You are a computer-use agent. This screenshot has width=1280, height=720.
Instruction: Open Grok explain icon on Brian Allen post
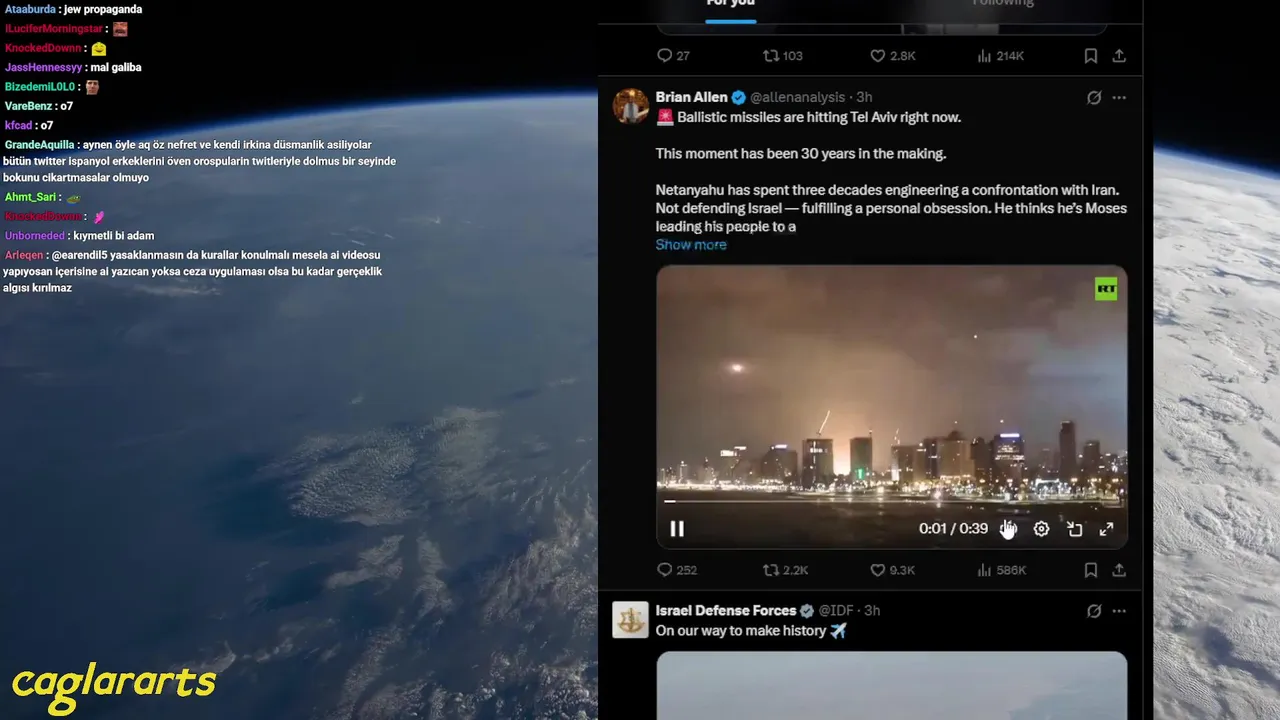click(1094, 97)
